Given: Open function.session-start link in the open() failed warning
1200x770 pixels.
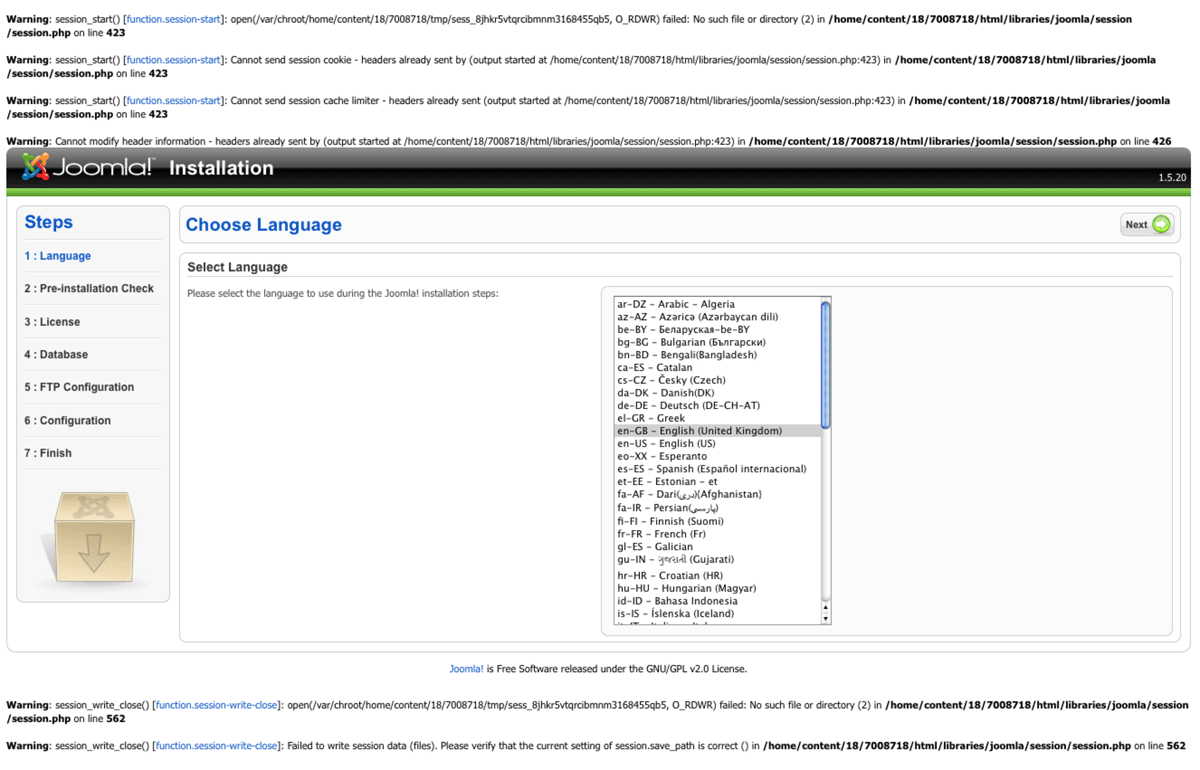Looking at the screenshot, I should click(173, 19).
